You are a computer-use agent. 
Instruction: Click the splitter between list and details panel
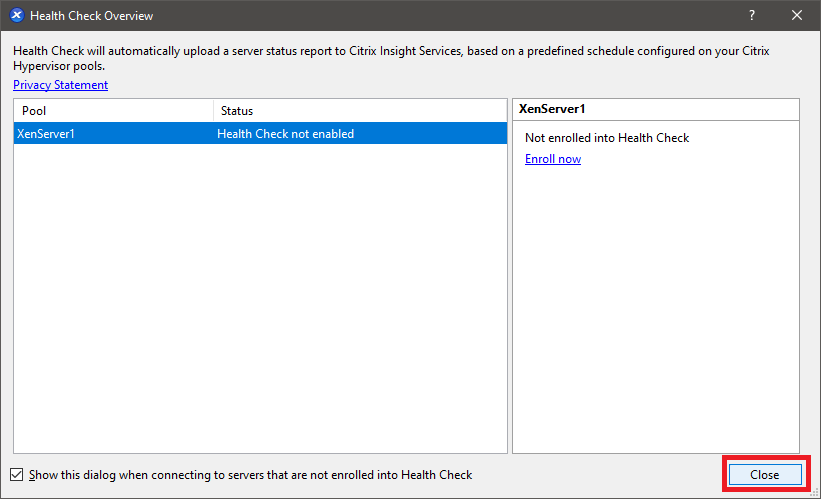(x=510, y=275)
